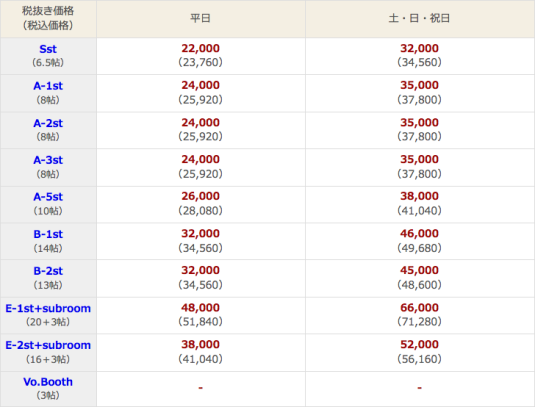Click B-1st weekend price 46,000

tap(419, 234)
